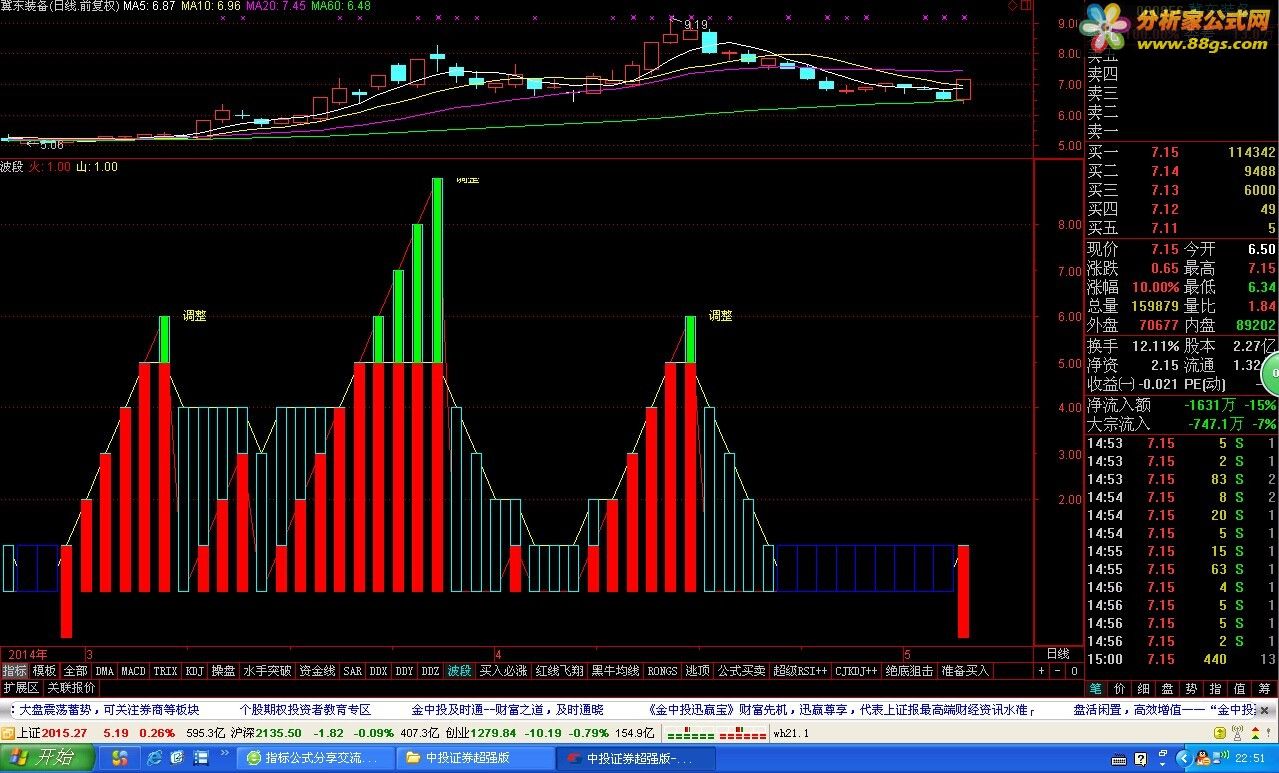Select the 红线飞翔 indicator tab
Image resolution: width=1279 pixels, height=773 pixels.
coord(559,671)
